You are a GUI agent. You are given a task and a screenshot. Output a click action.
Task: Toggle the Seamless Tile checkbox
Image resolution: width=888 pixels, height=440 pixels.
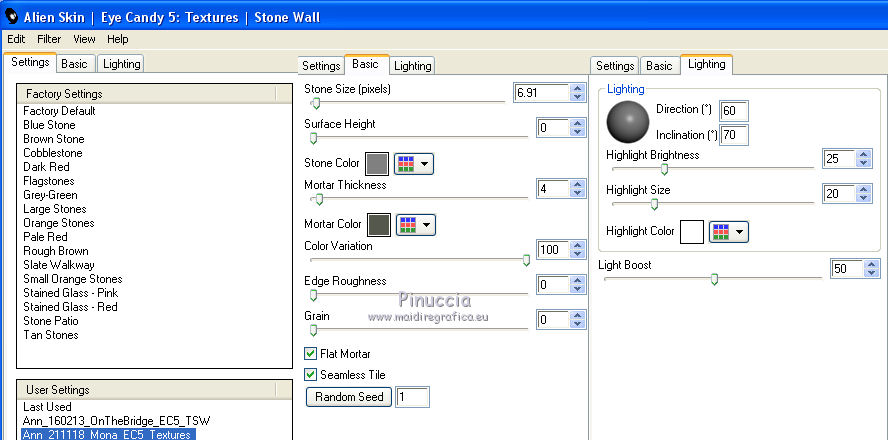(x=310, y=375)
